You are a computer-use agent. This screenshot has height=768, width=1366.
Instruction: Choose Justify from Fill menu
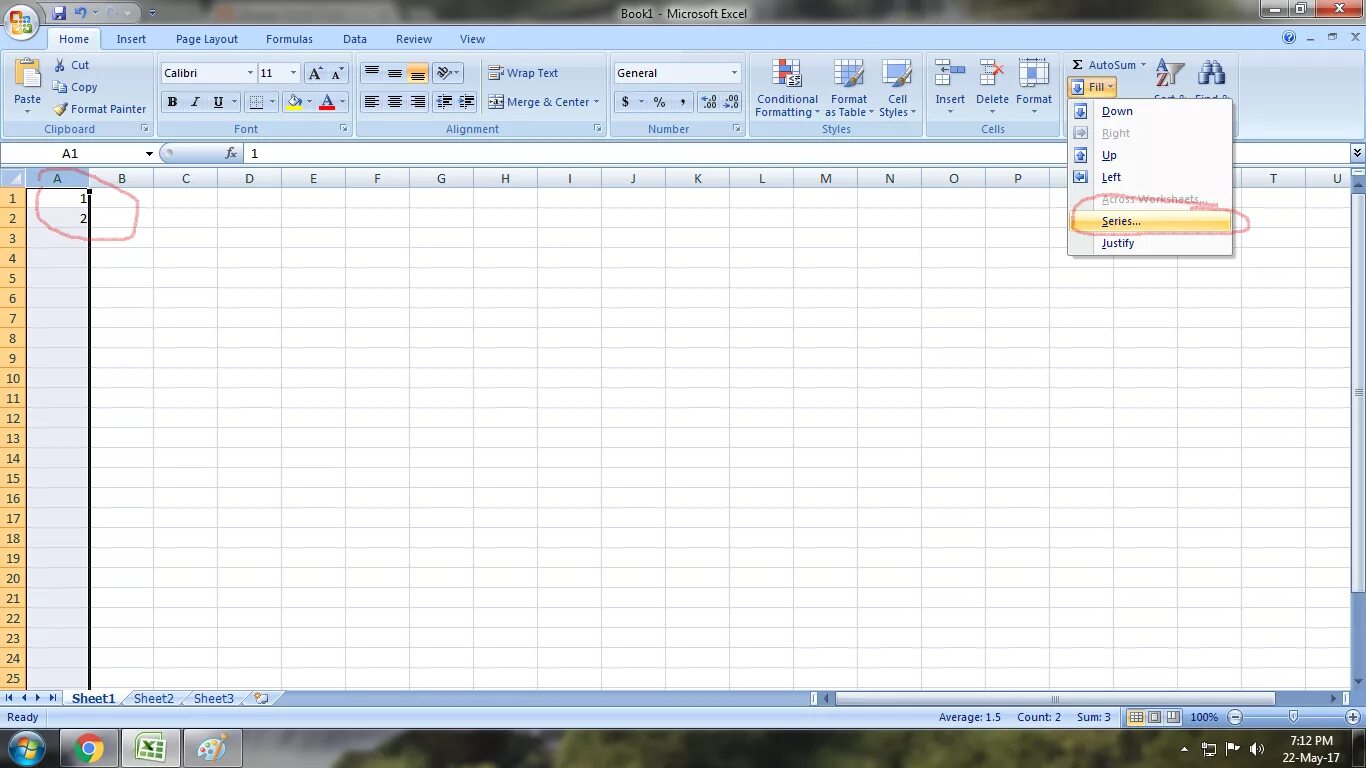(x=1150, y=243)
